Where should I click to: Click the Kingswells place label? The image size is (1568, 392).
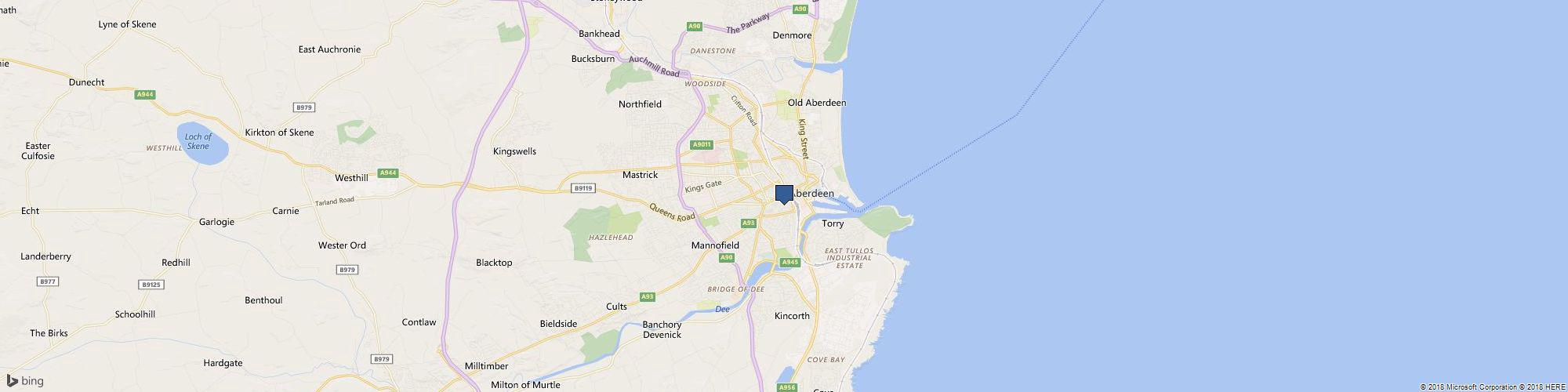pos(514,151)
